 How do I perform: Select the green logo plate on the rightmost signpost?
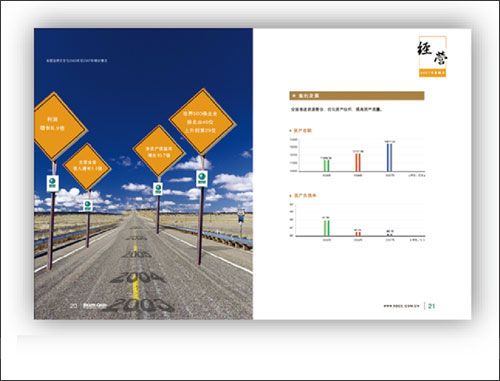coord(202,178)
